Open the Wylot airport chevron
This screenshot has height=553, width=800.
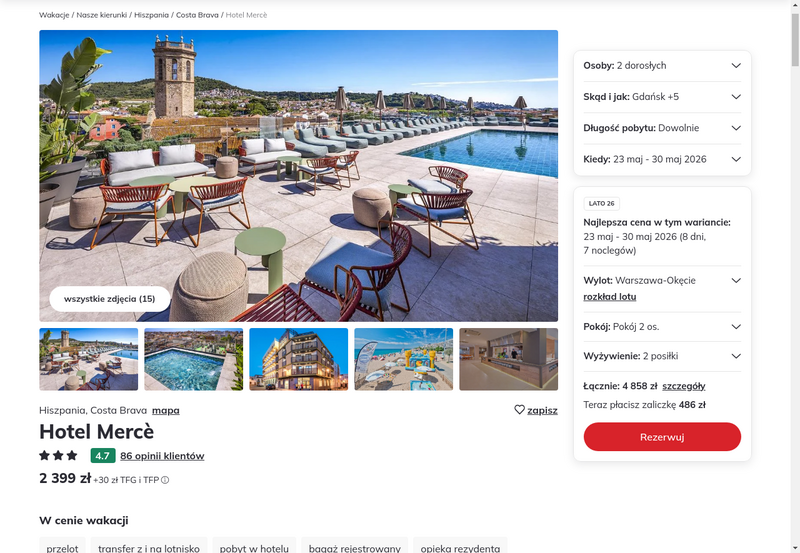tap(736, 280)
